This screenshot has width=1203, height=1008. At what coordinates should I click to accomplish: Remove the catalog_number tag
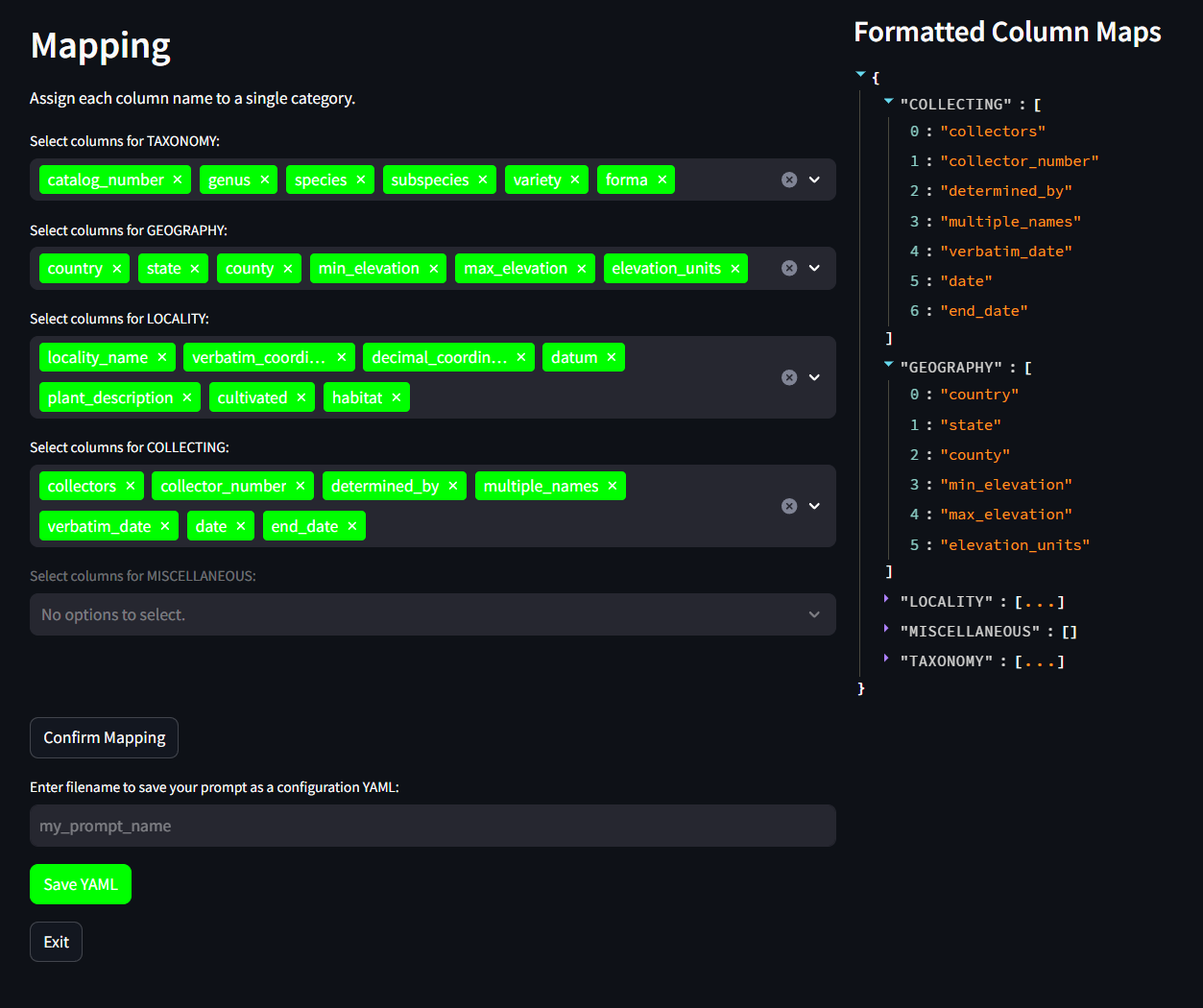click(x=178, y=180)
